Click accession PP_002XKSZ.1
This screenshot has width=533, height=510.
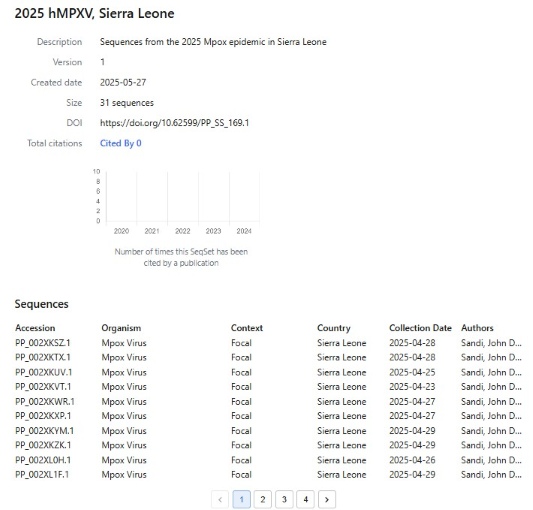point(43,343)
